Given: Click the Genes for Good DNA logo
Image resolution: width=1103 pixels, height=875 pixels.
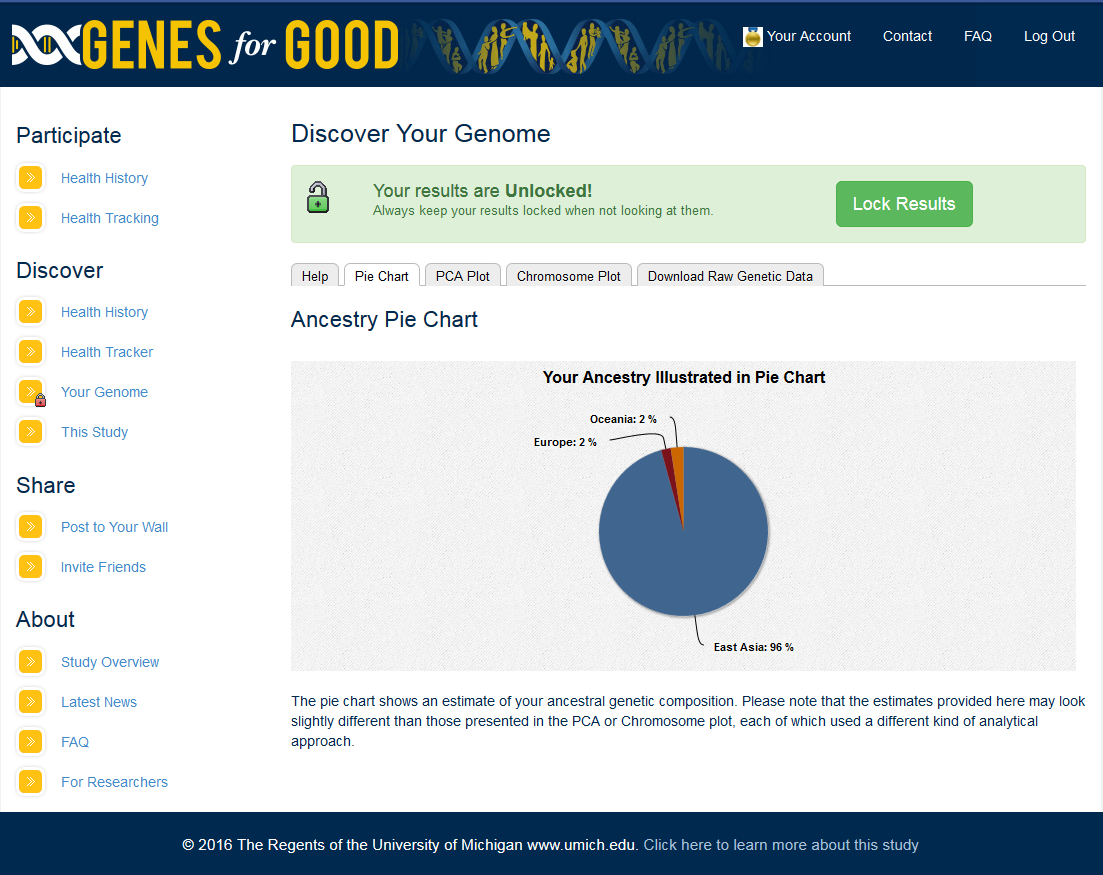Looking at the screenshot, I should click(x=205, y=44).
